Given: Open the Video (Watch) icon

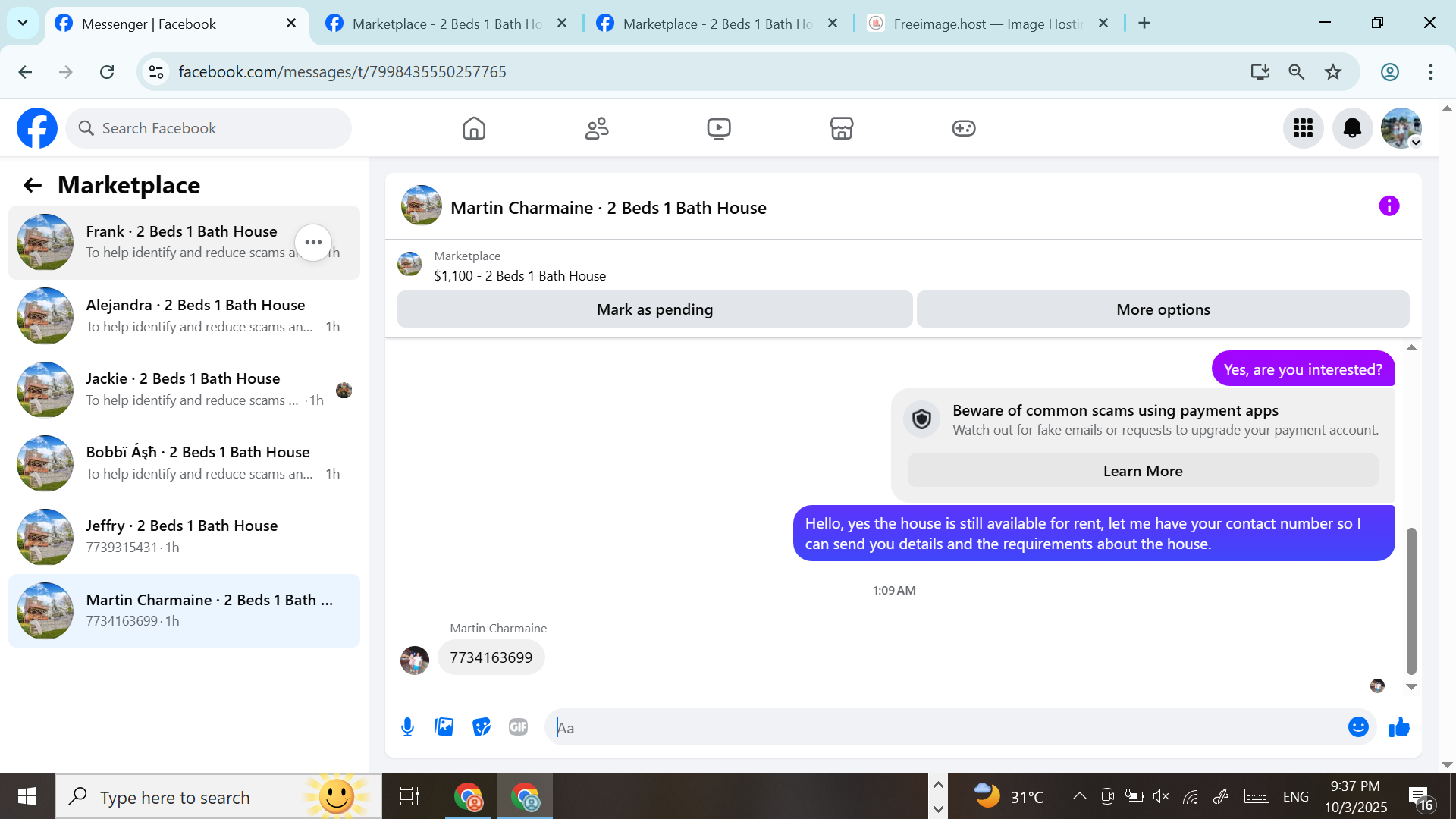Looking at the screenshot, I should pos(719,128).
